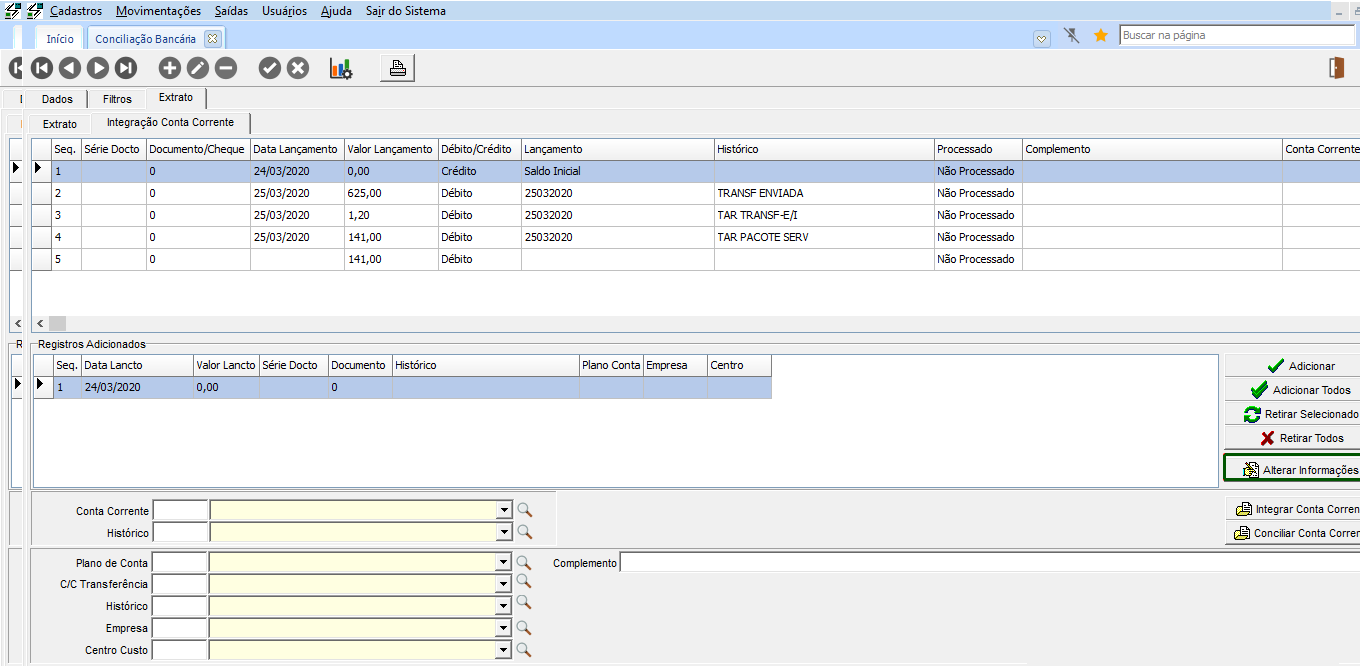Switch to the Filtros tab

tap(117, 99)
